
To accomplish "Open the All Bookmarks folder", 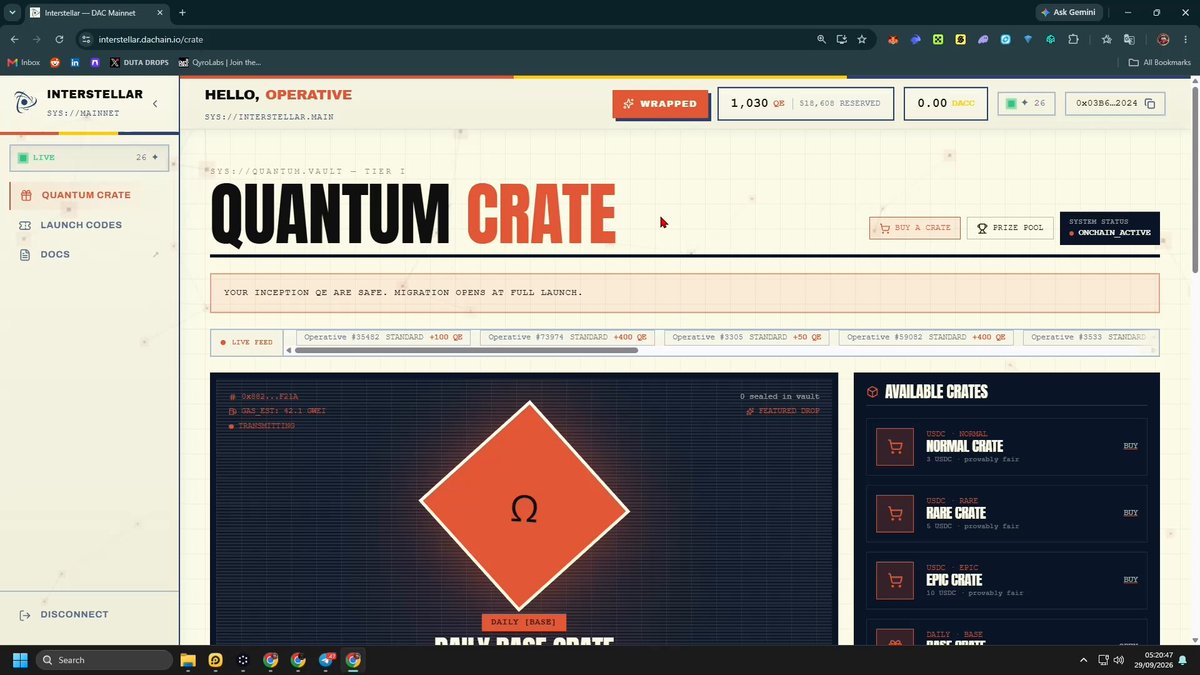I will pos(1159,62).
